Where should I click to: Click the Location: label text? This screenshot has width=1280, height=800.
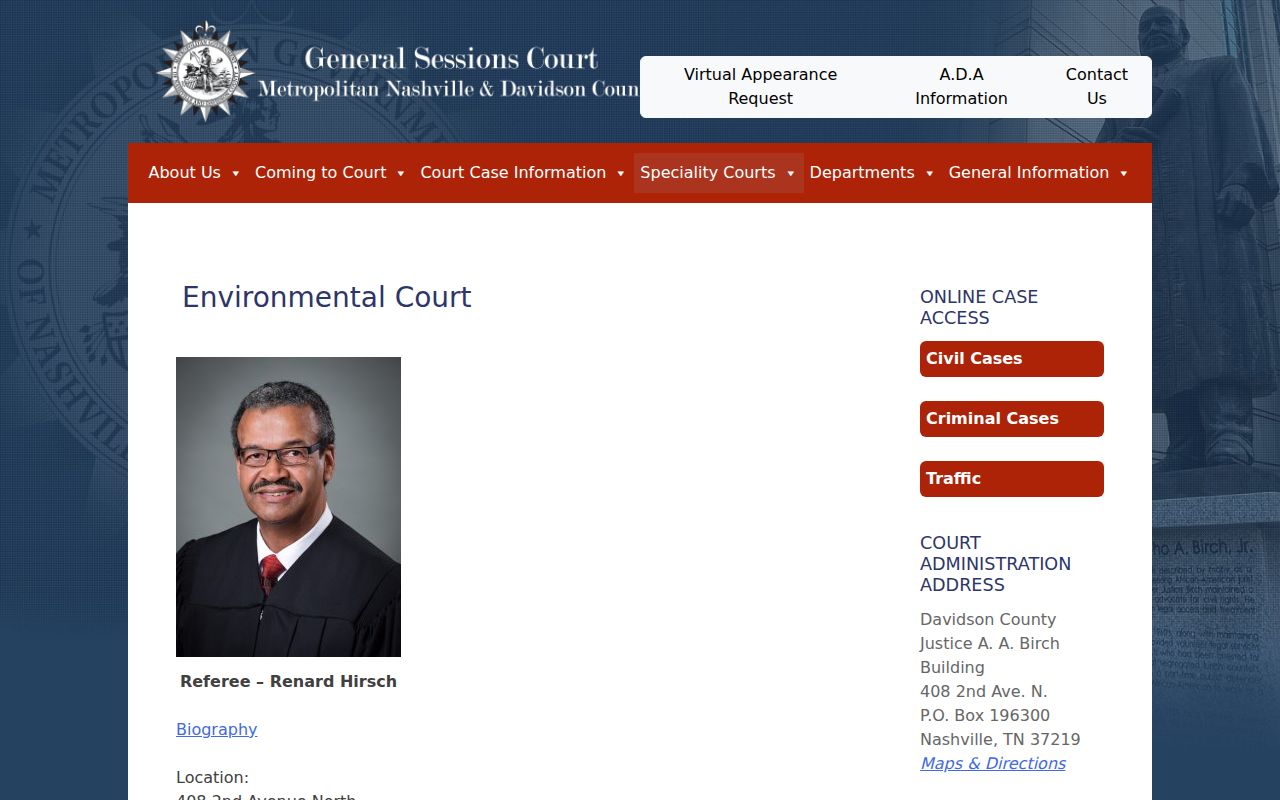(x=212, y=777)
